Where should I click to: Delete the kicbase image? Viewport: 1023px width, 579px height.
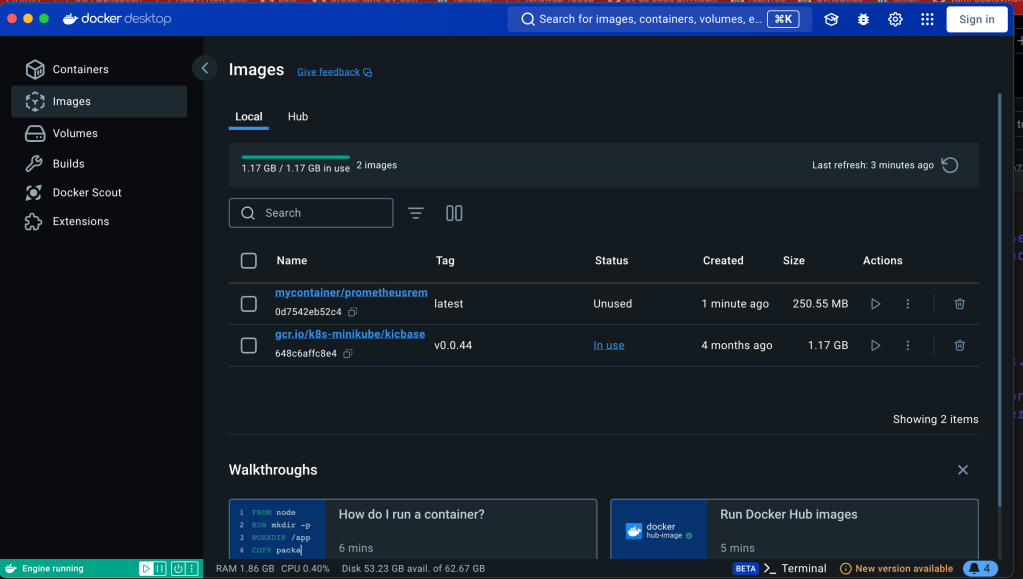click(960, 345)
